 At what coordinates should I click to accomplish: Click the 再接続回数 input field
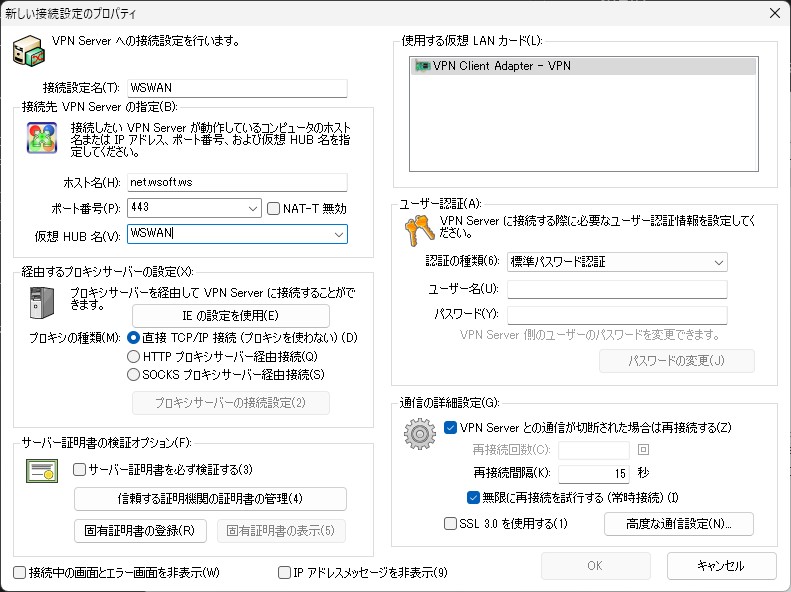594,450
